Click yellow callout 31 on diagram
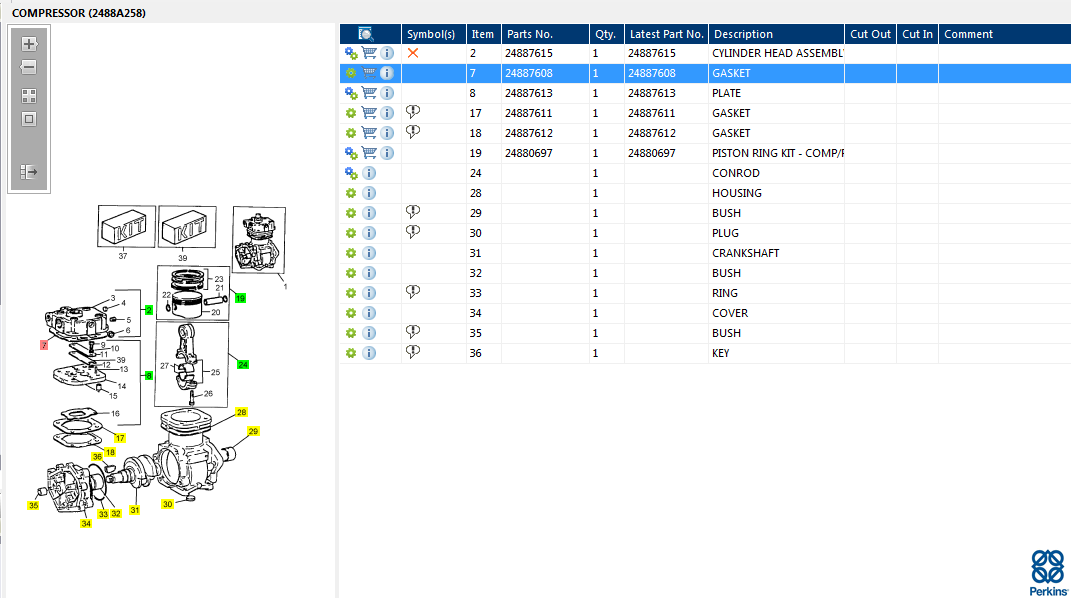This screenshot has width=1071, height=598. click(x=135, y=510)
